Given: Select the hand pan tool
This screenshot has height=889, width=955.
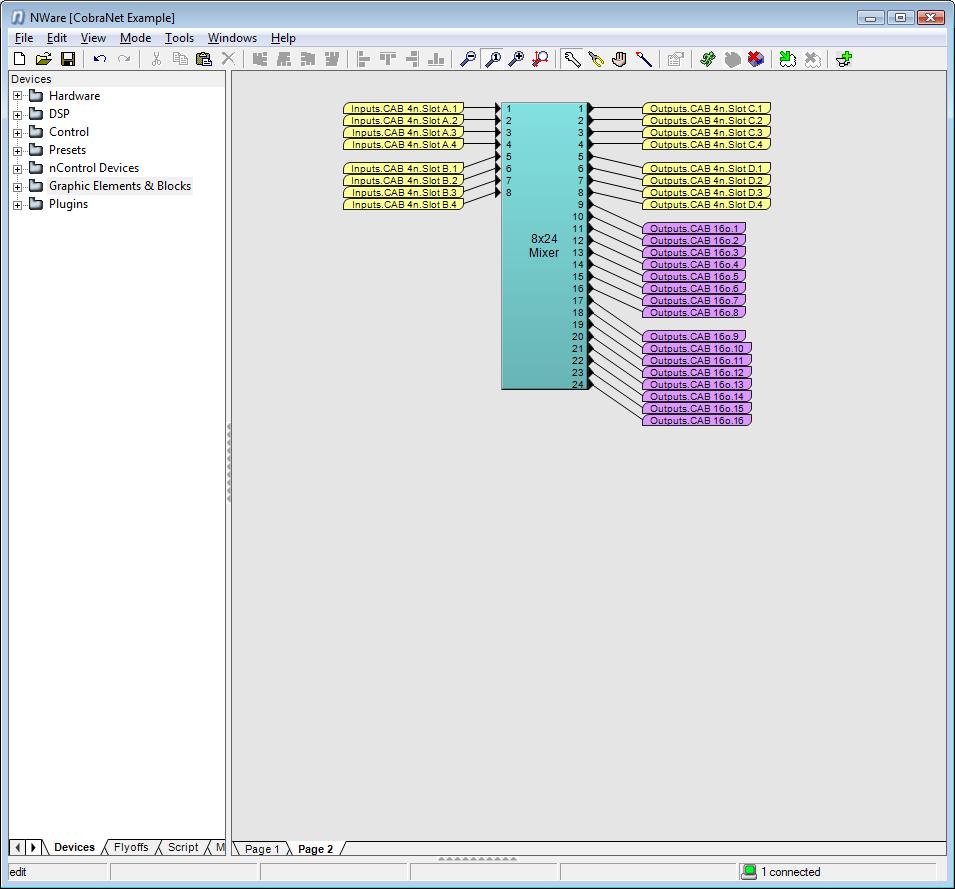Looking at the screenshot, I should coord(620,59).
